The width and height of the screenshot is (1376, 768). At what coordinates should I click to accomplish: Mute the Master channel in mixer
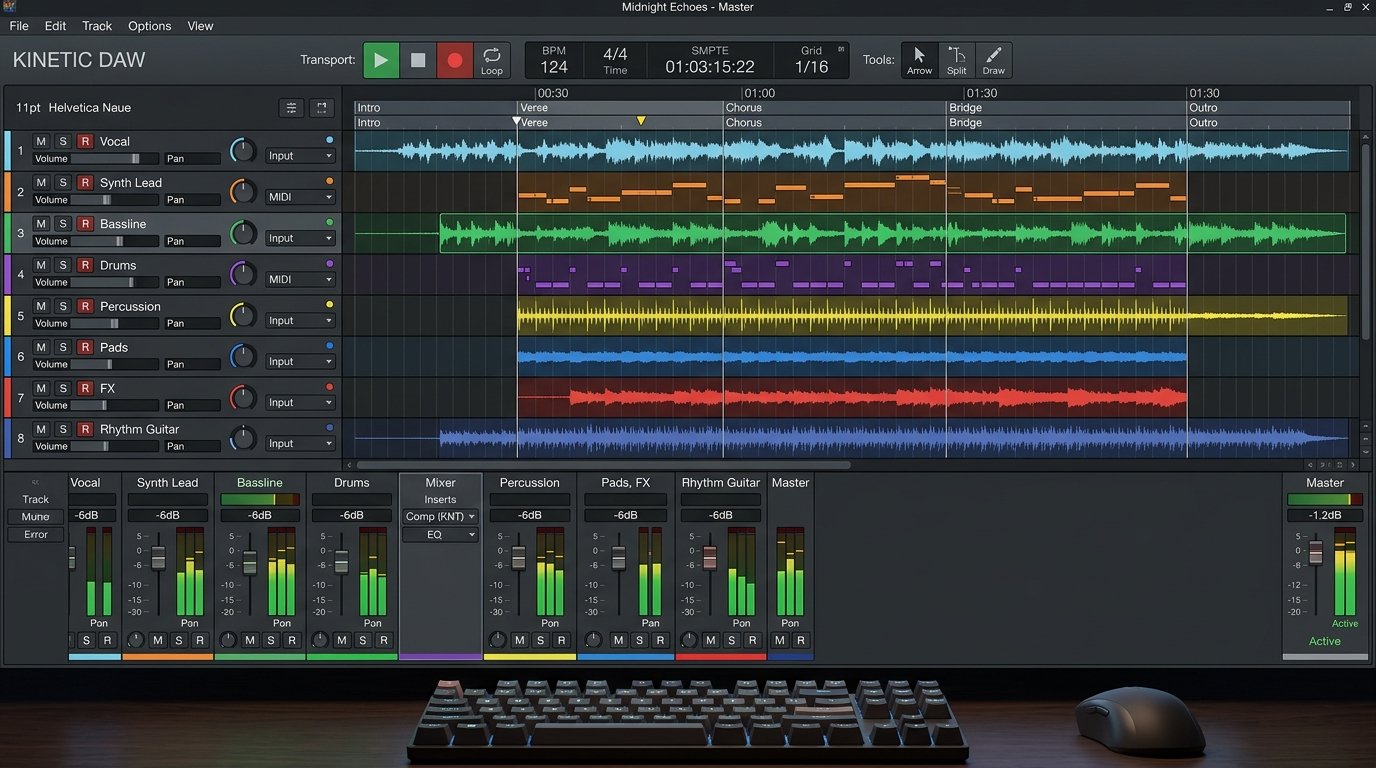tap(780, 640)
